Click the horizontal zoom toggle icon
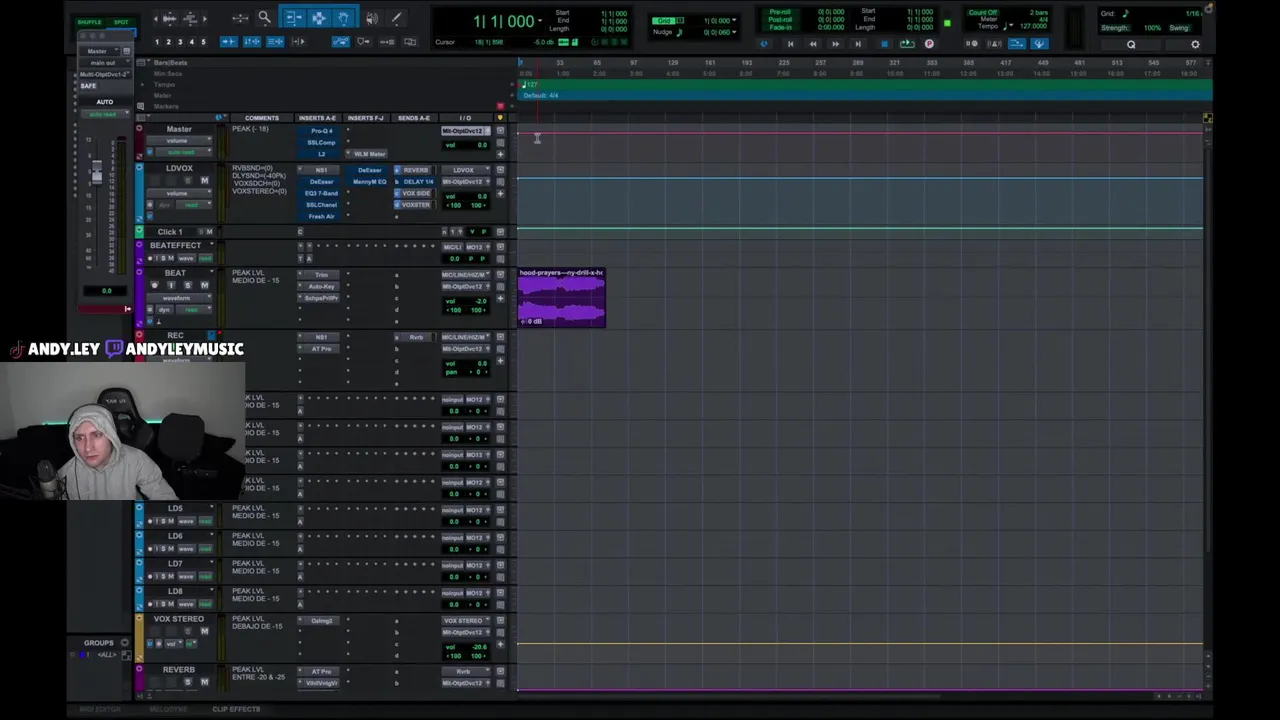The image size is (1280, 720). [240, 18]
